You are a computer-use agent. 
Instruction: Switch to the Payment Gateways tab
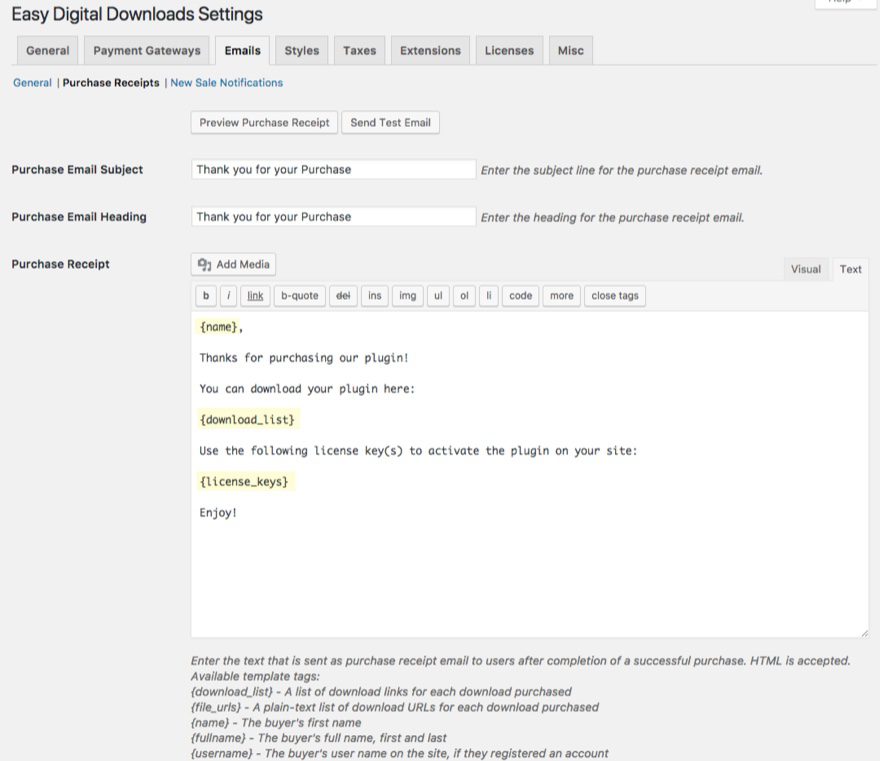(147, 51)
